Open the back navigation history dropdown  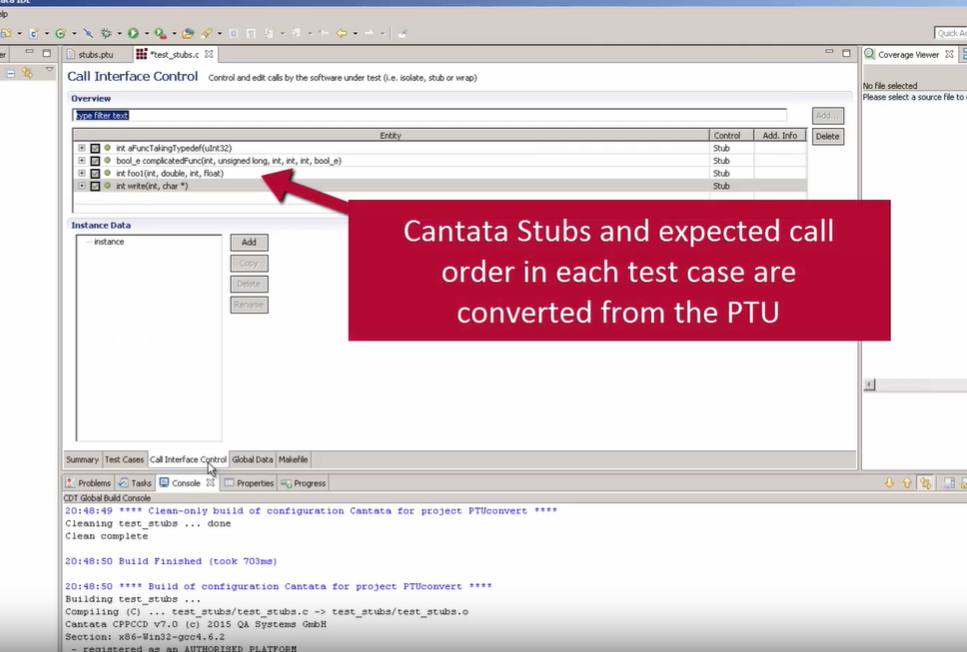(355, 34)
